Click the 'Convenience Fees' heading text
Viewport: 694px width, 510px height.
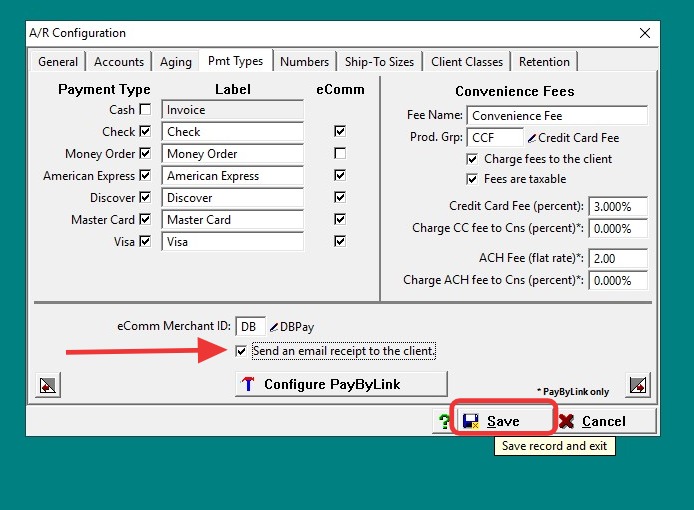point(515,92)
